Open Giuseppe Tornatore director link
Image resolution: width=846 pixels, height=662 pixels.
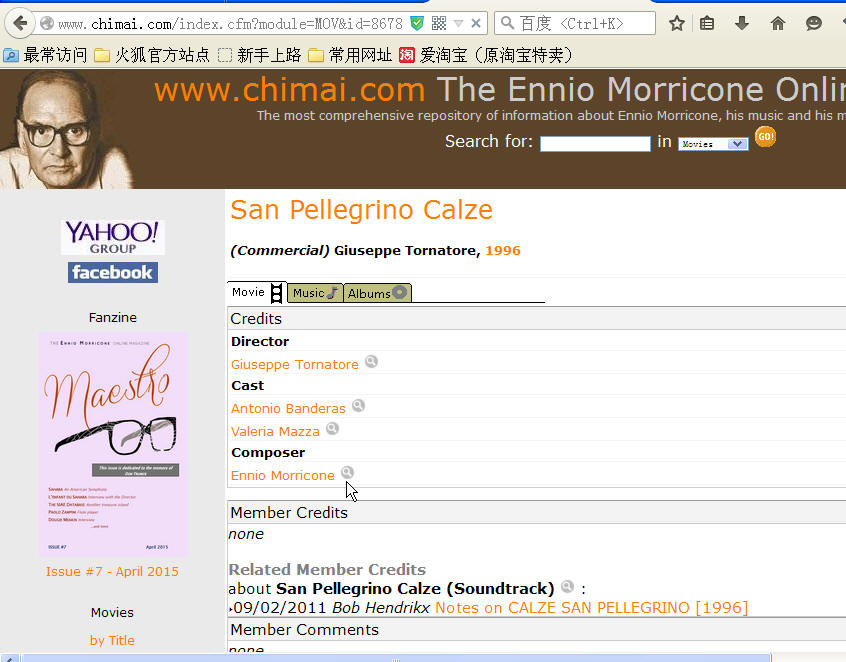[295, 365]
